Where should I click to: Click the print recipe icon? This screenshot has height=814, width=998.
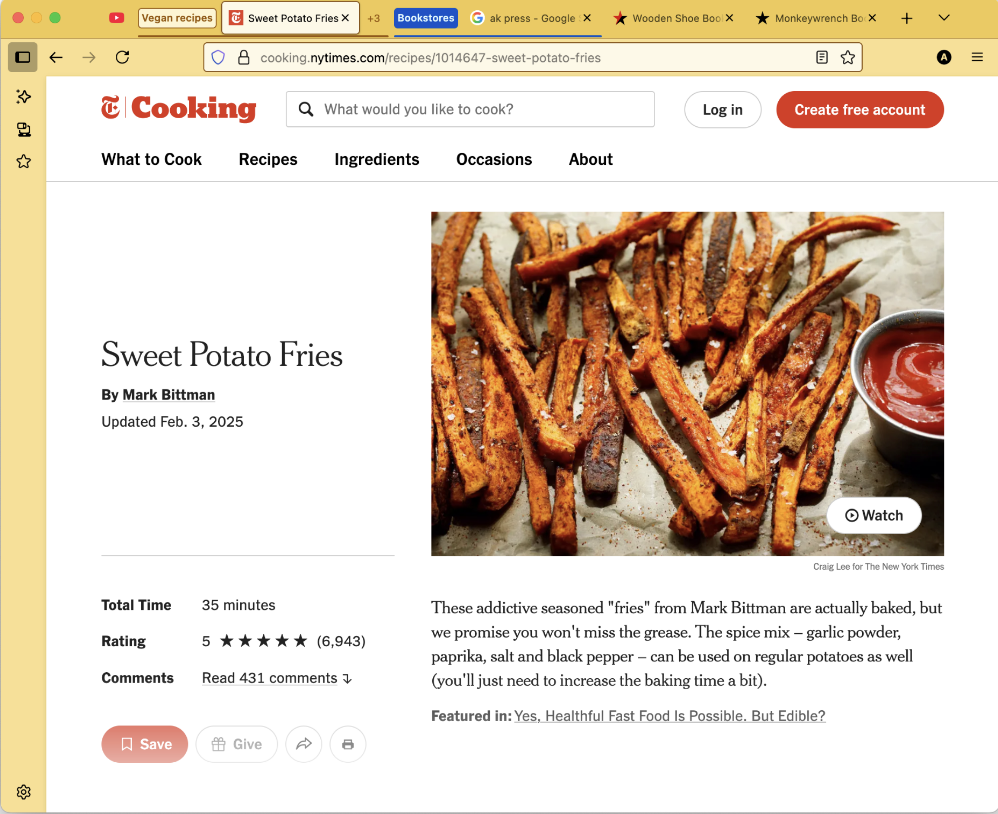point(348,744)
